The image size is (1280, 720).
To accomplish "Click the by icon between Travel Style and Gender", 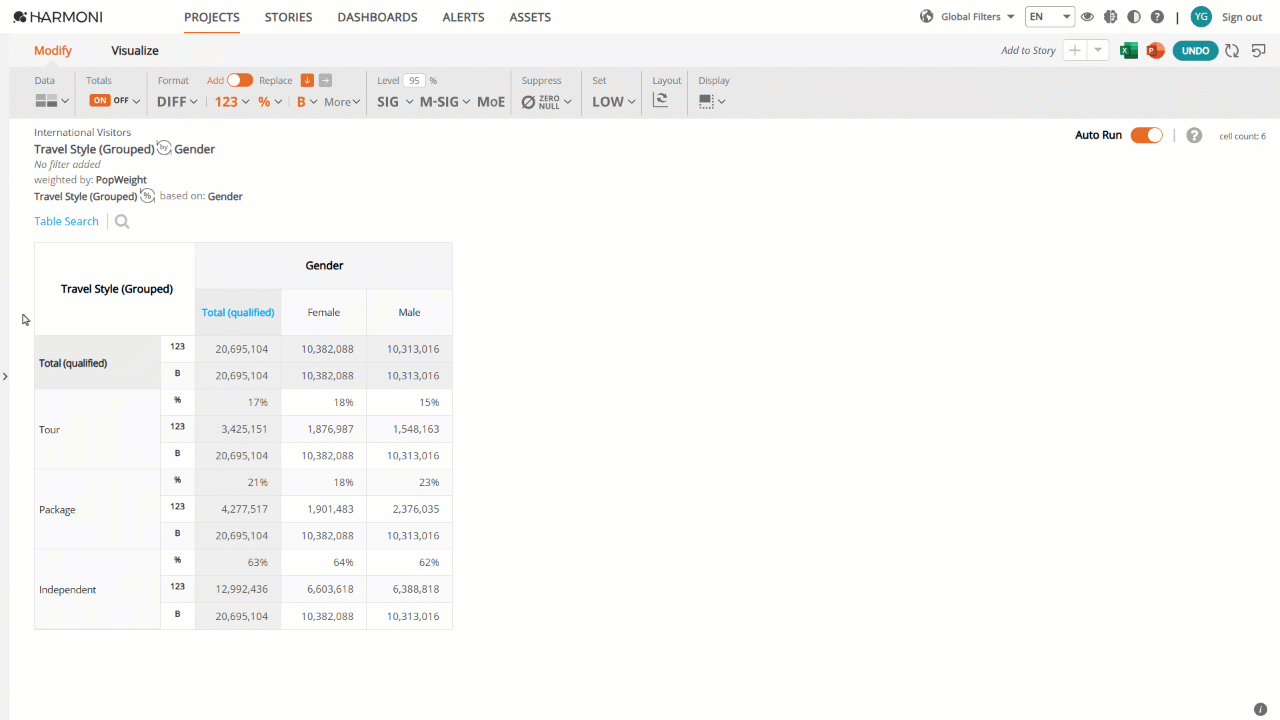I will (x=164, y=148).
